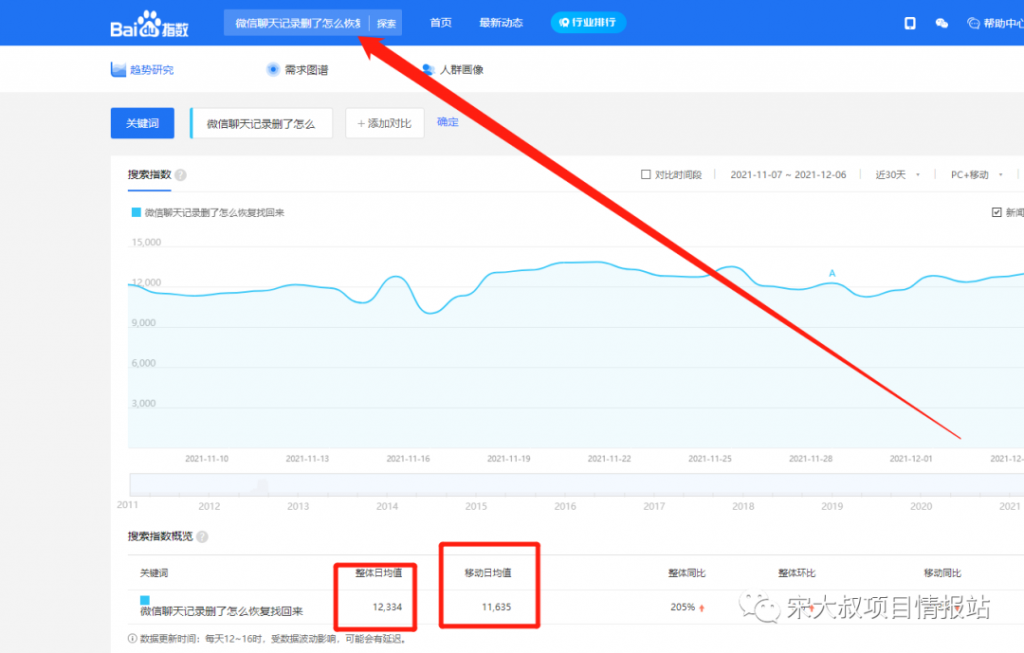1024x653 pixels.
Task: Select the 搜索指数 chart tab
Action: pos(150,175)
